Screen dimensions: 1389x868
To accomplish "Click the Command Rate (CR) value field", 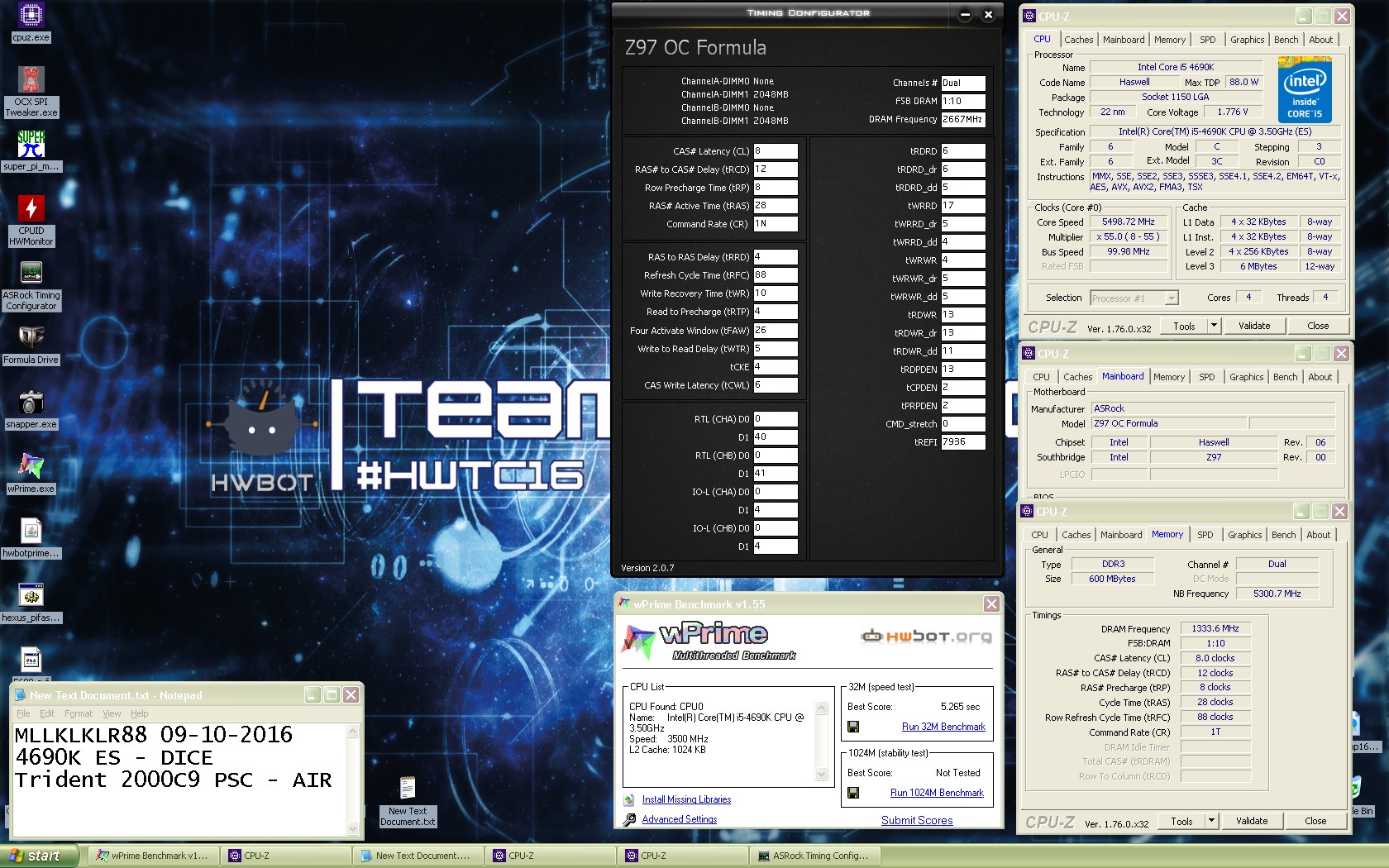I will click(x=775, y=224).
